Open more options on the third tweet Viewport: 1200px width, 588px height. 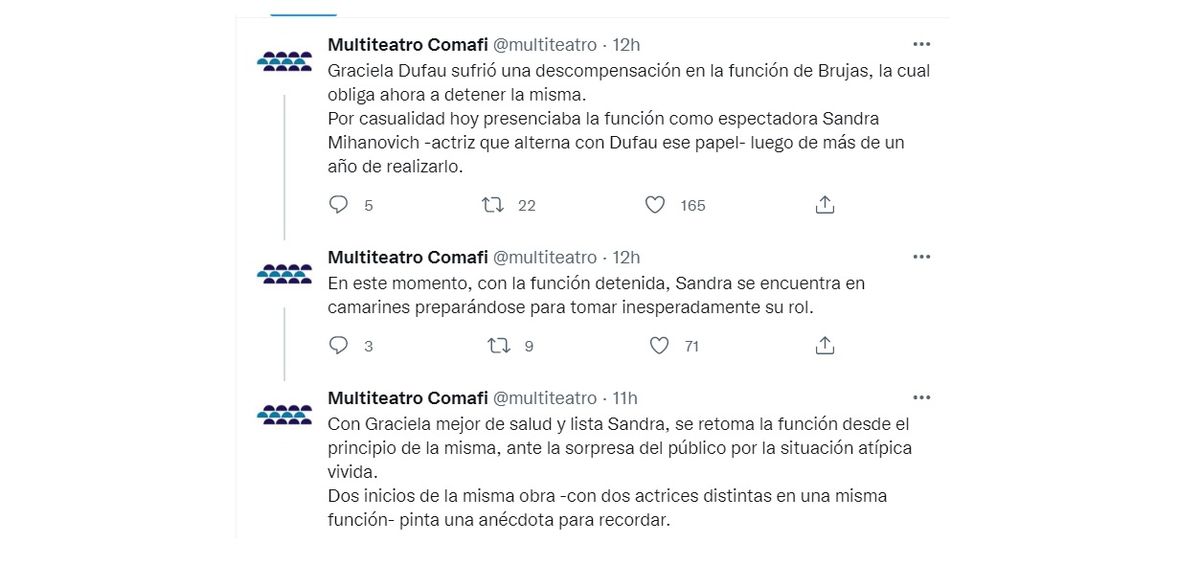tap(921, 398)
